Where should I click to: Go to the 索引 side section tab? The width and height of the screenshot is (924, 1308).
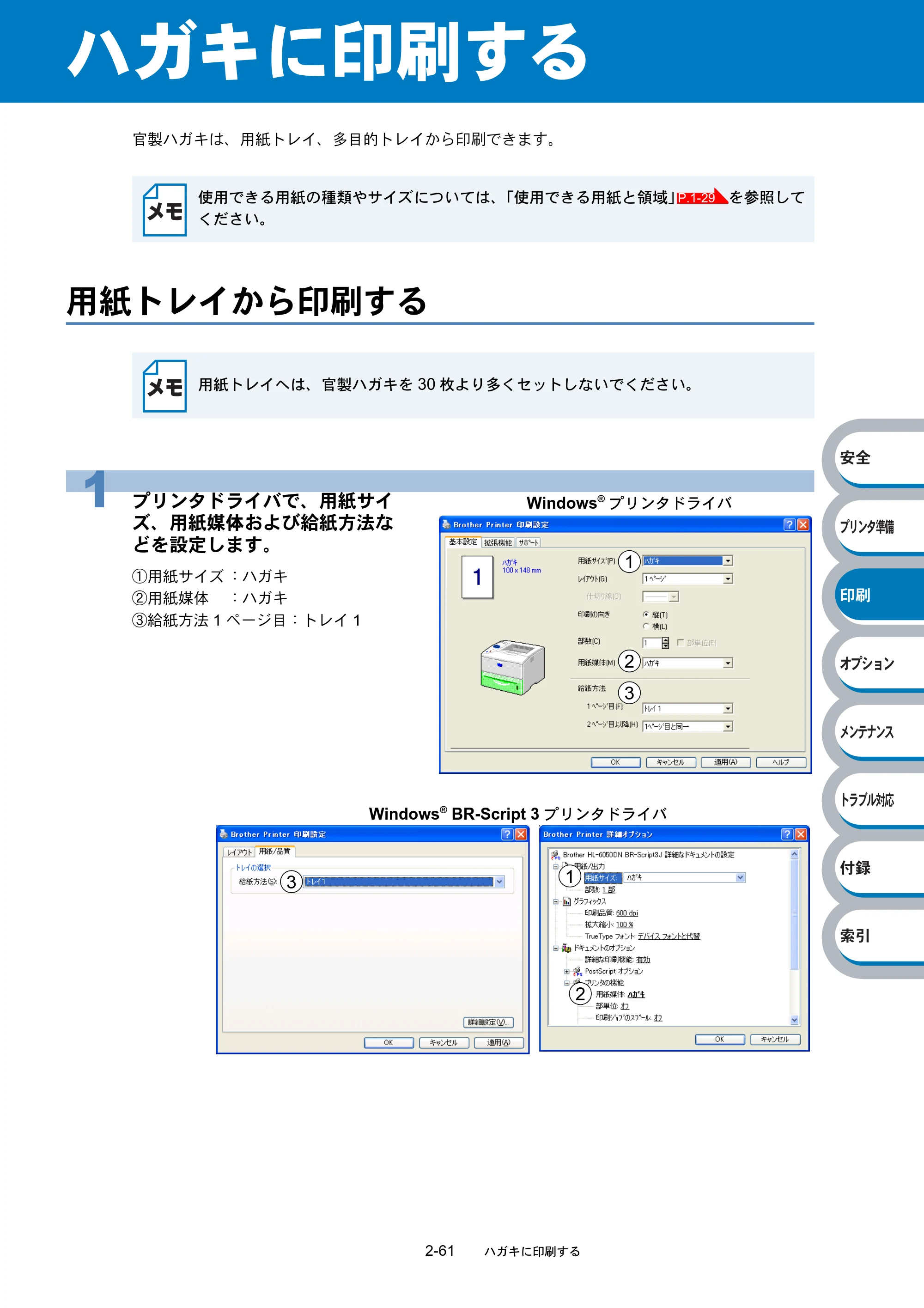tap(874, 936)
